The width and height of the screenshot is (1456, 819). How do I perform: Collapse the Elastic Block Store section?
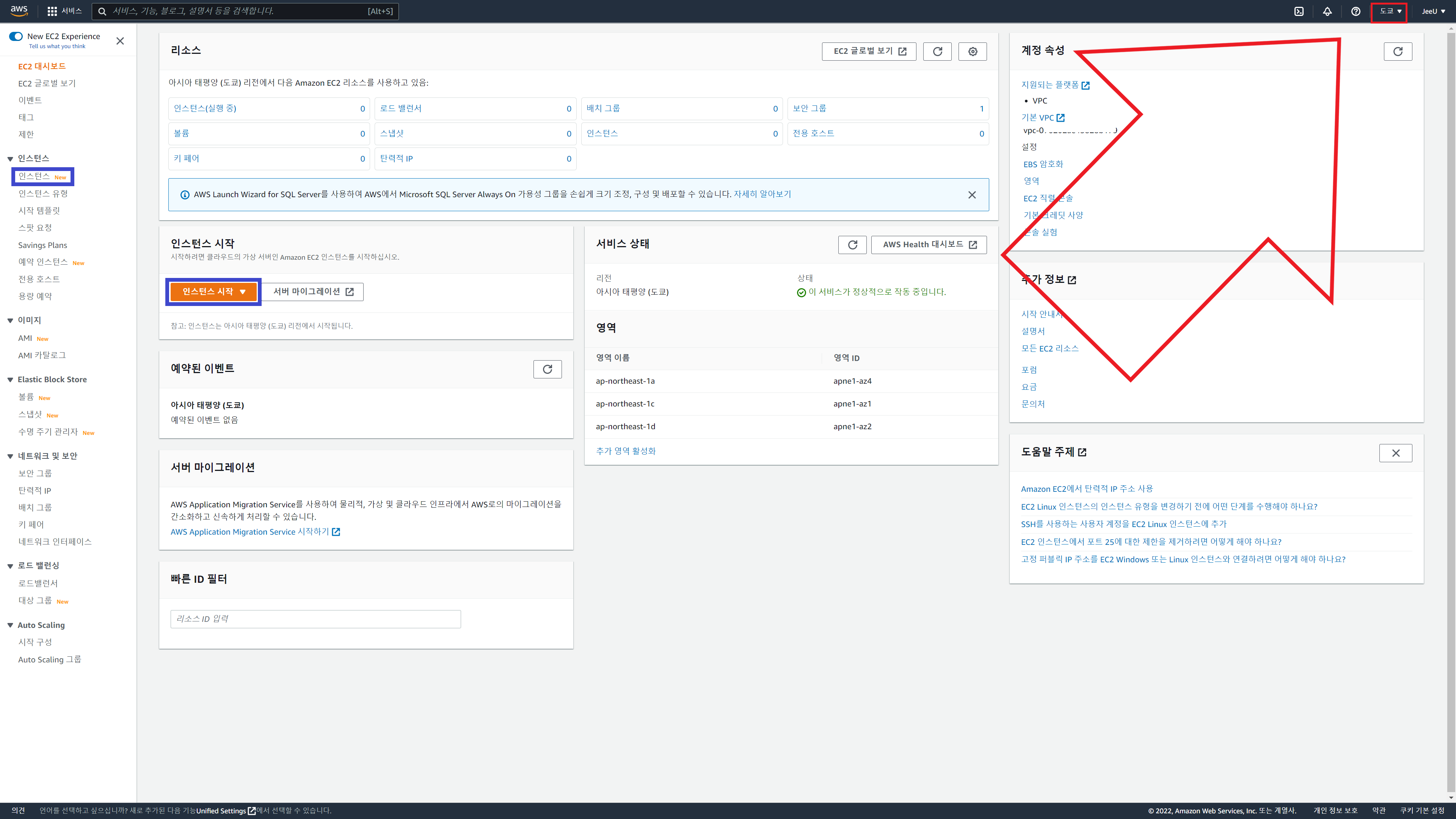10,380
